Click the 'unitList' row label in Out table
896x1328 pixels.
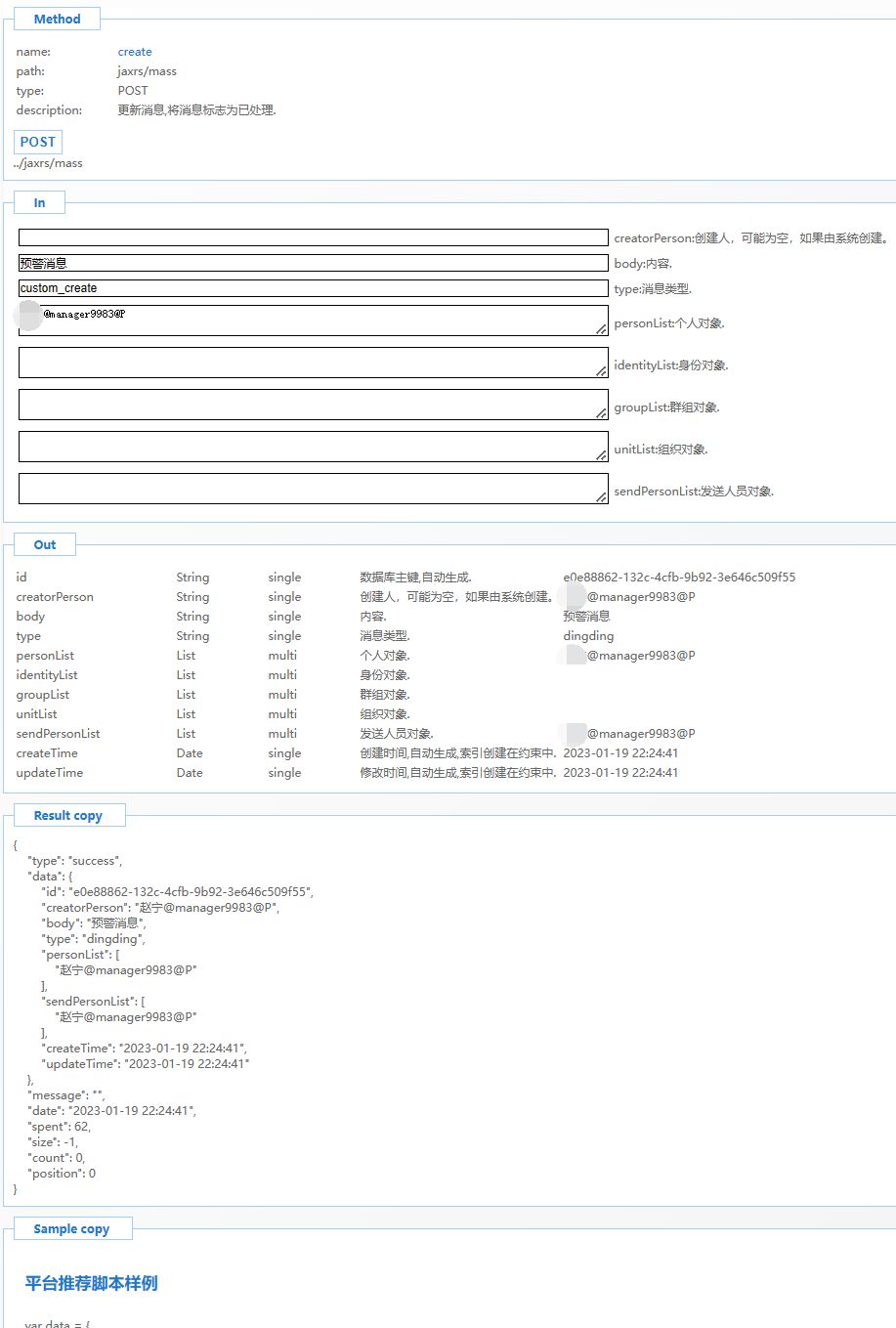(36, 714)
